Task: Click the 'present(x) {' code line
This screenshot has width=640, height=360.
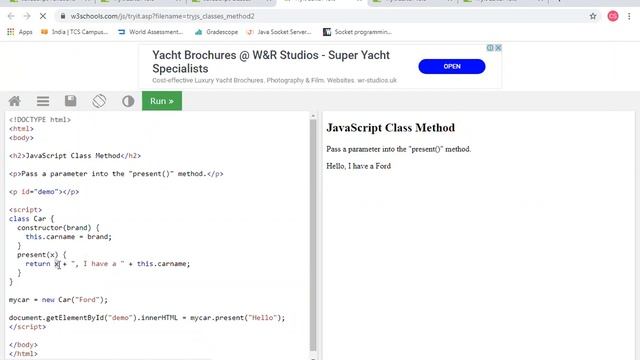Action: point(42,255)
